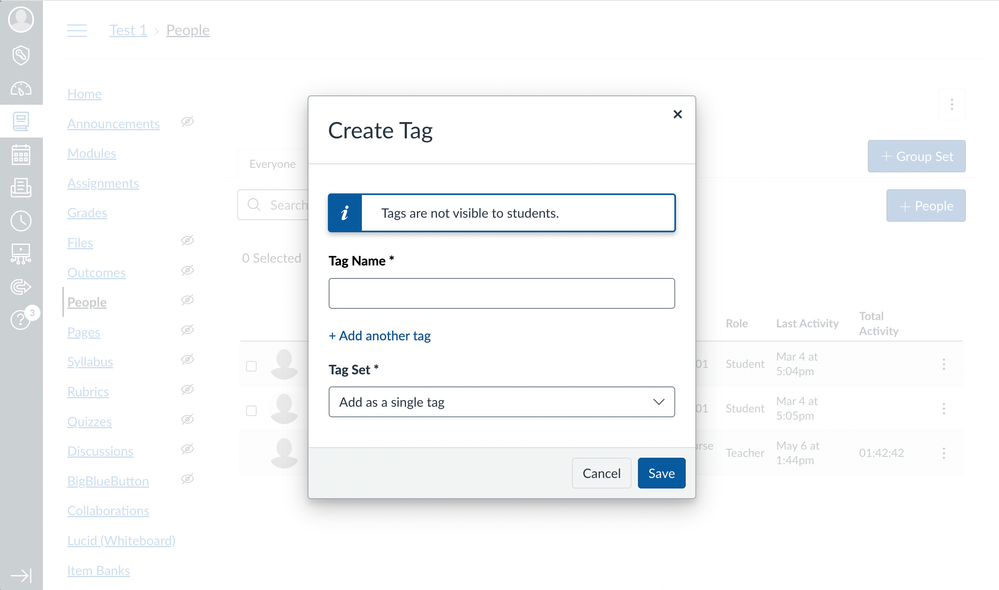The image size is (999, 590).
Task: Open the People breadcrumb link
Action: pos(188,31)
